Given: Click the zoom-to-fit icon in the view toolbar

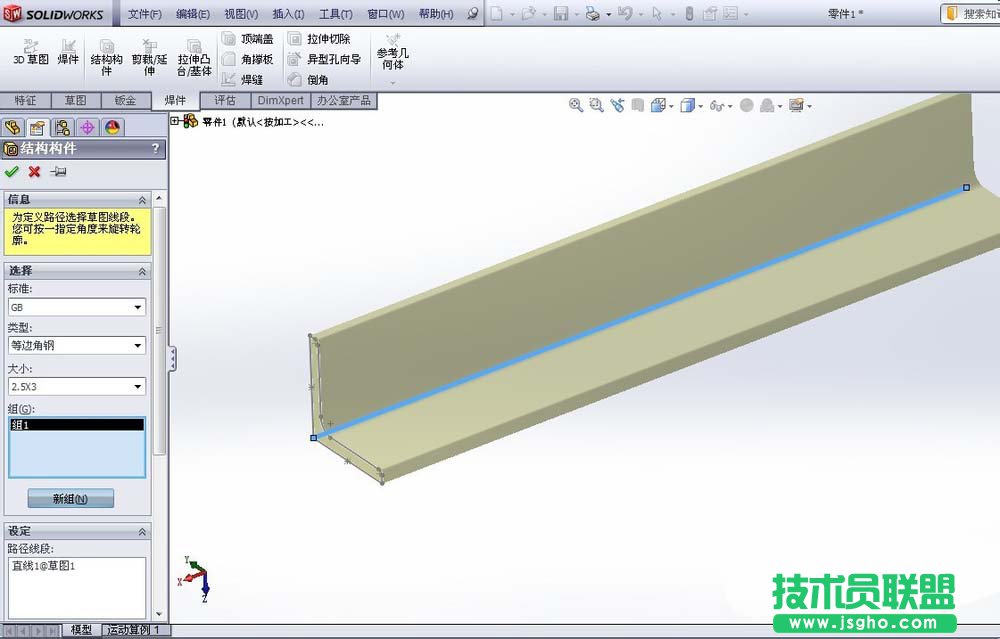Looking at the screenshot, I should coord(578,104).
